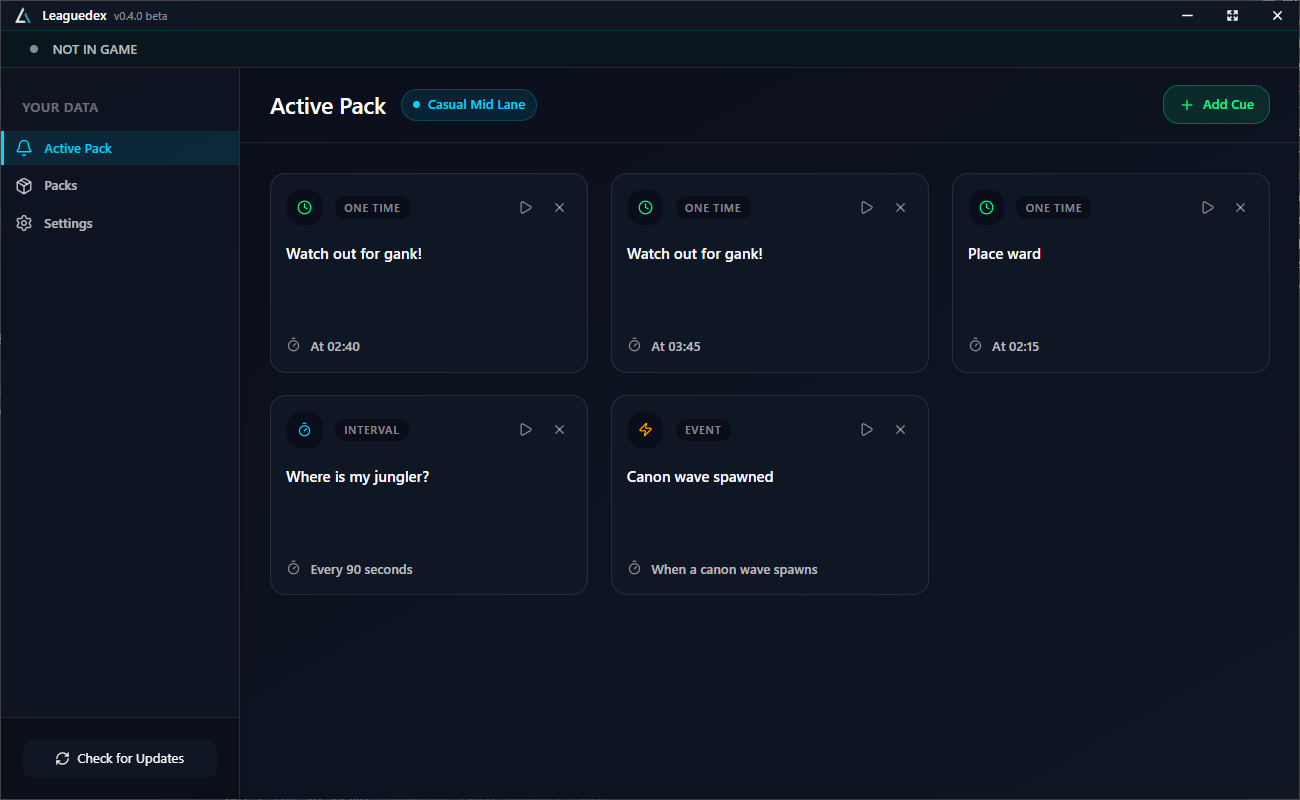Click the lightning icon on the Canon wave card
1300x800 pixels.
(x=645, y=429)
